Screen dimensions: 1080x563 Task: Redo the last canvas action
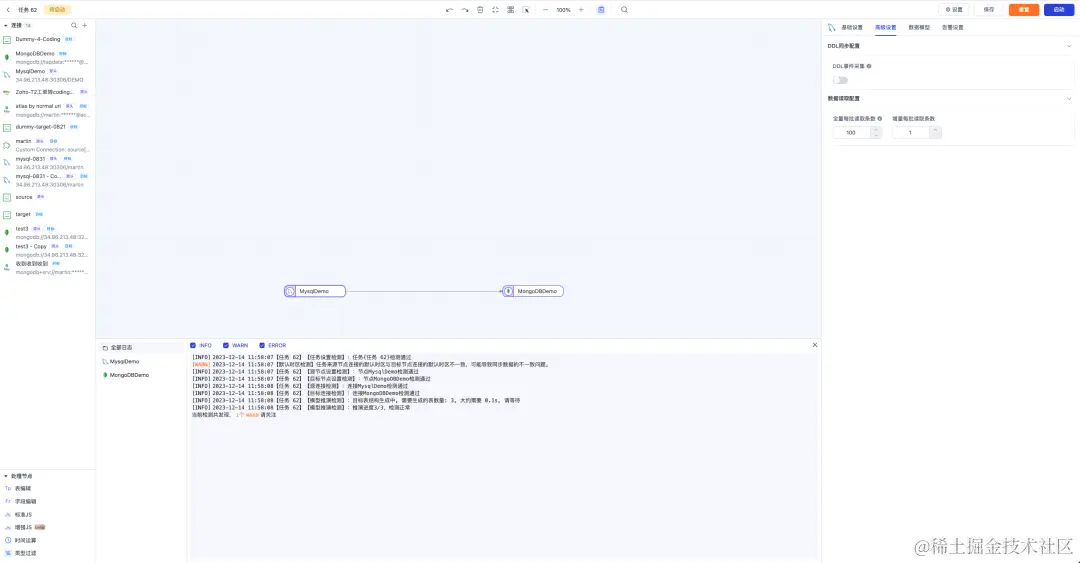465,10
